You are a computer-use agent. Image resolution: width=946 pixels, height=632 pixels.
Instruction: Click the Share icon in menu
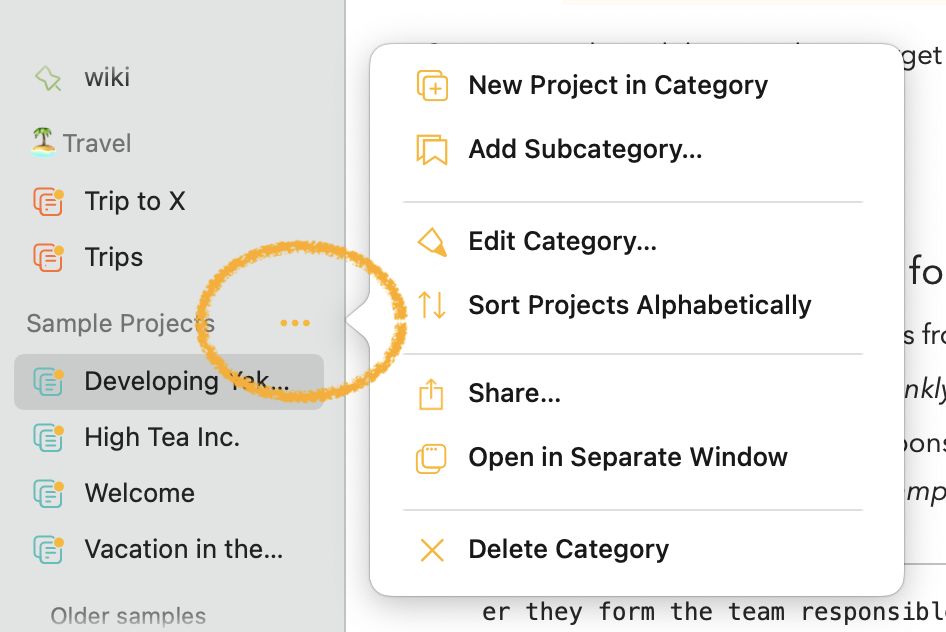click(x=431, y=394)
